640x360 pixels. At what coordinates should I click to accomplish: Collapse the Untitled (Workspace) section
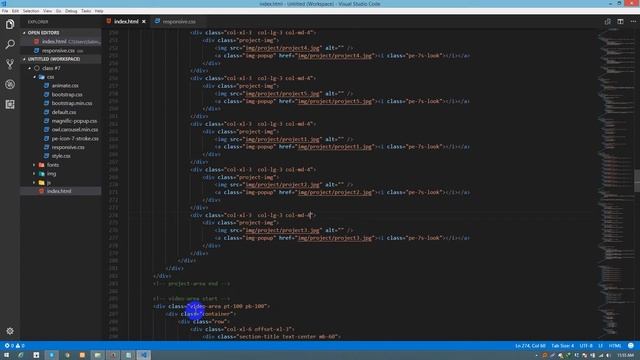pyautogui.click(x=24, y=59)
